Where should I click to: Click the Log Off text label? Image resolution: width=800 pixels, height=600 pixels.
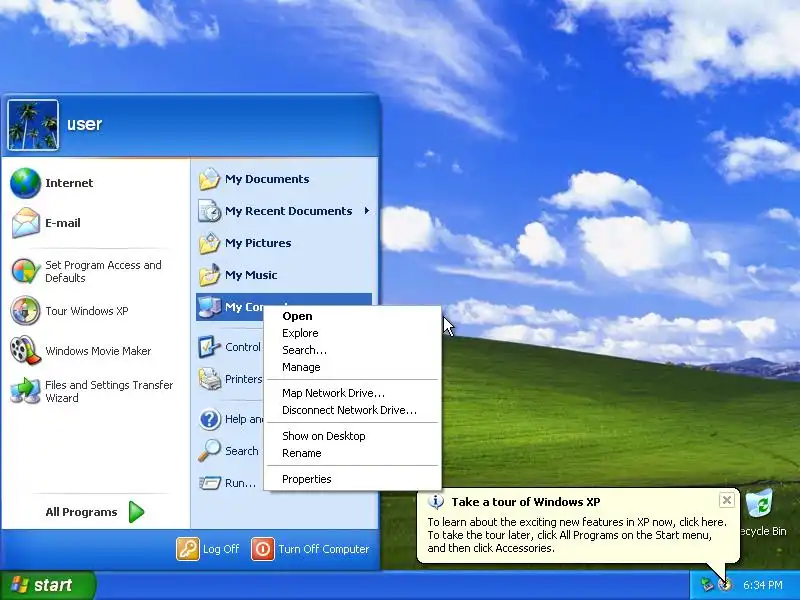click(x=221, y=549)
